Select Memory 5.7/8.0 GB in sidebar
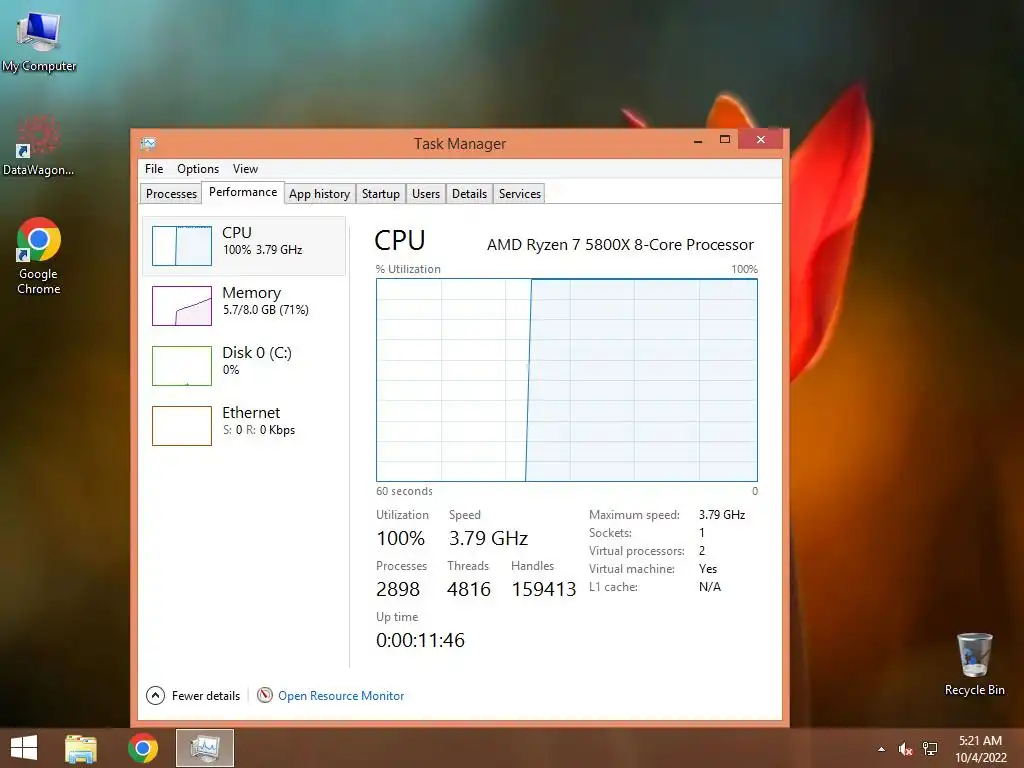 click(x=244, y=306)
